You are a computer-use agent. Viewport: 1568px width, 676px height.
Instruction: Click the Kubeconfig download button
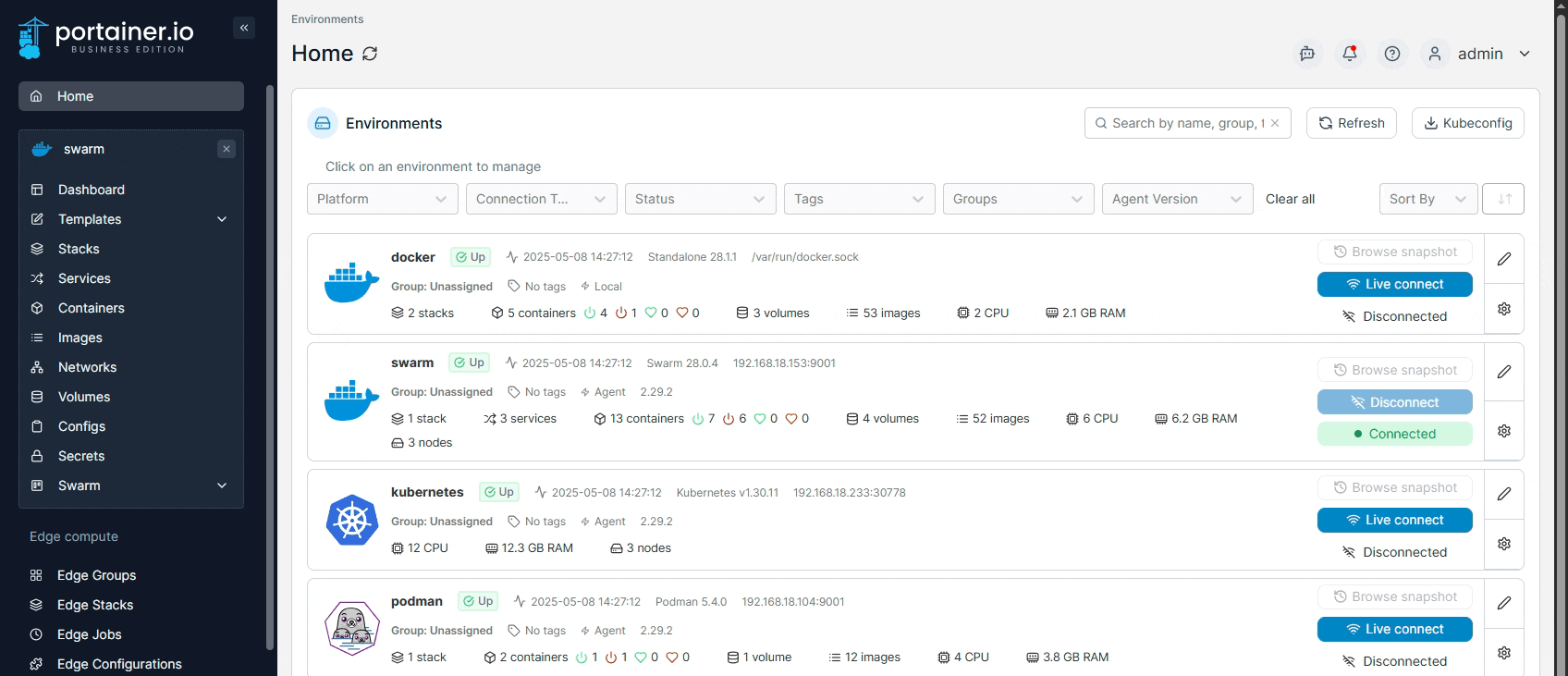pos(1467,123)
